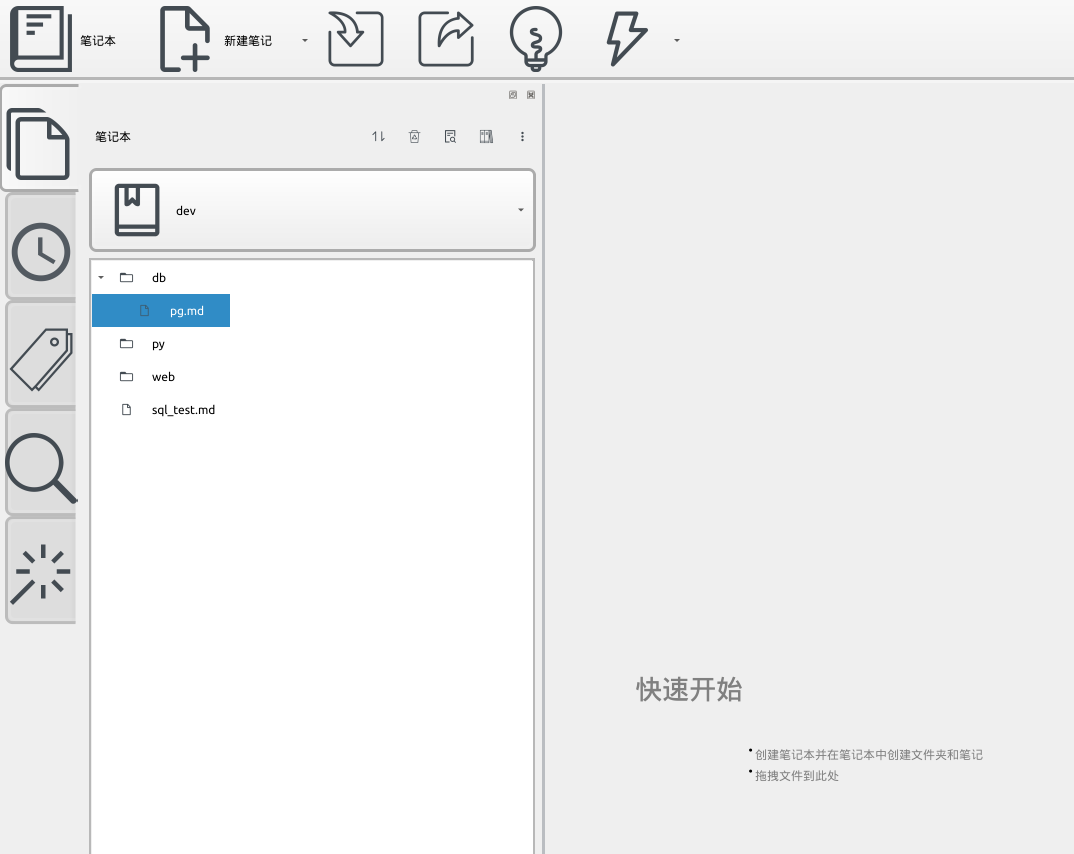Image resolution: width=1074 pixels, height=854 pixels.
Task: Open tips via the lightbulb icon
Action: pyautogui.click(x=536, y=38)
